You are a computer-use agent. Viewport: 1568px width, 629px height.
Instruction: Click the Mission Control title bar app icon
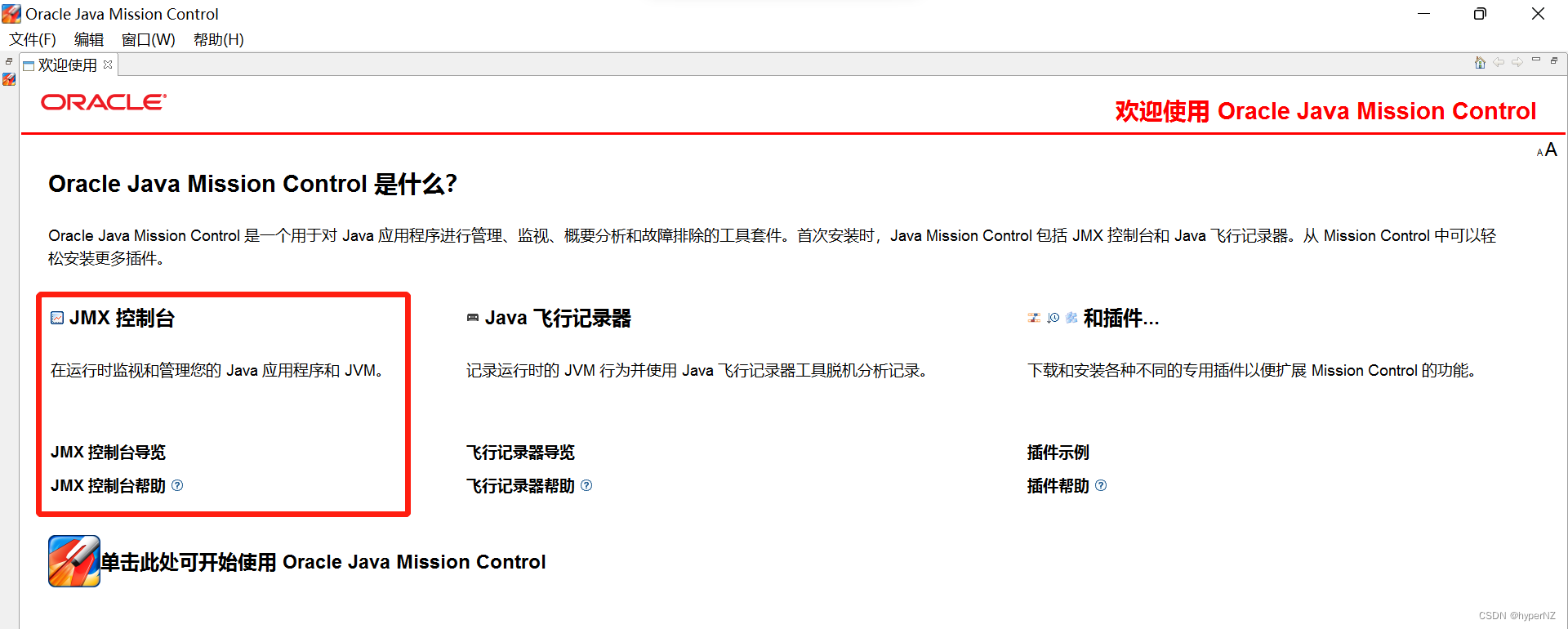11,14
